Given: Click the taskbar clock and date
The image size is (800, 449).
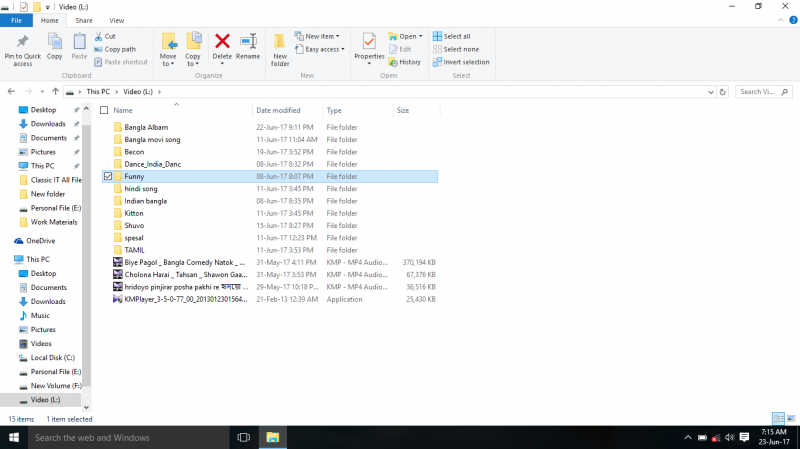Looking at the screenshot, I should tap(773, 437).
